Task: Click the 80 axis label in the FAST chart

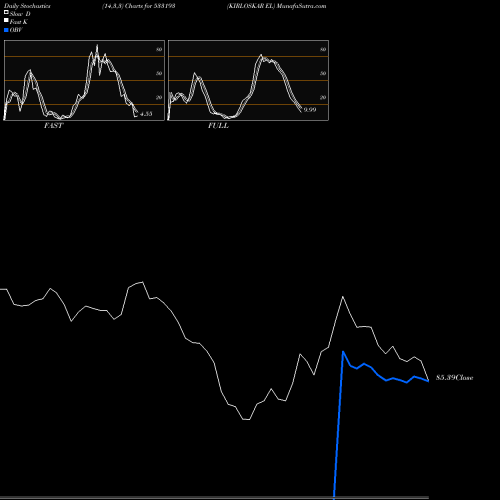Action: point(159,50)
